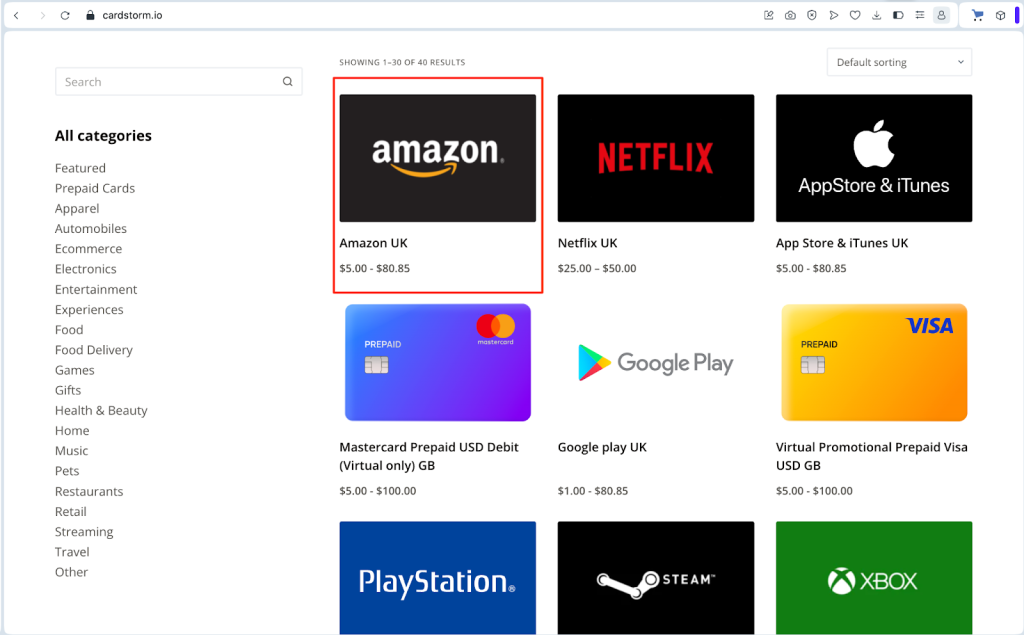Open the downloads icon in the toolbar

(877, 15)
